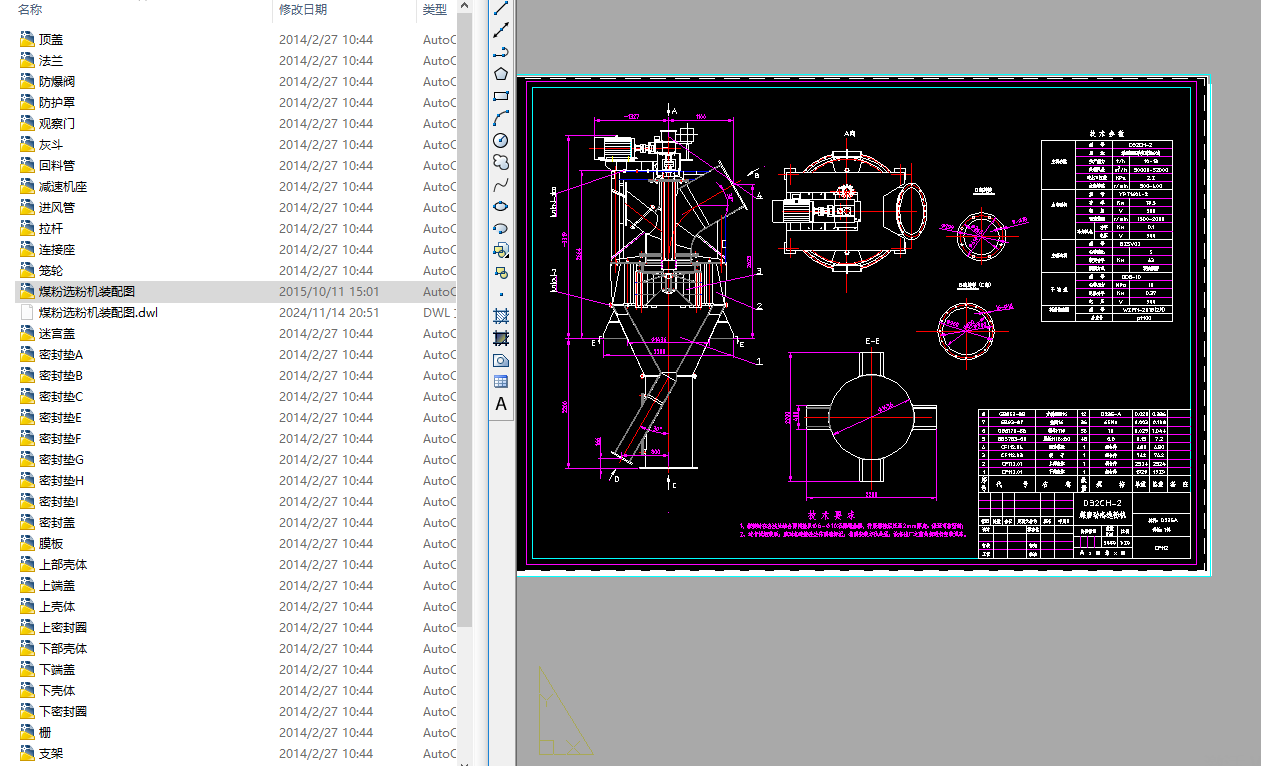Click the file icon next to 法兰
The image size is (1261, 766).
pyautogui.click(x=27, y=61)
